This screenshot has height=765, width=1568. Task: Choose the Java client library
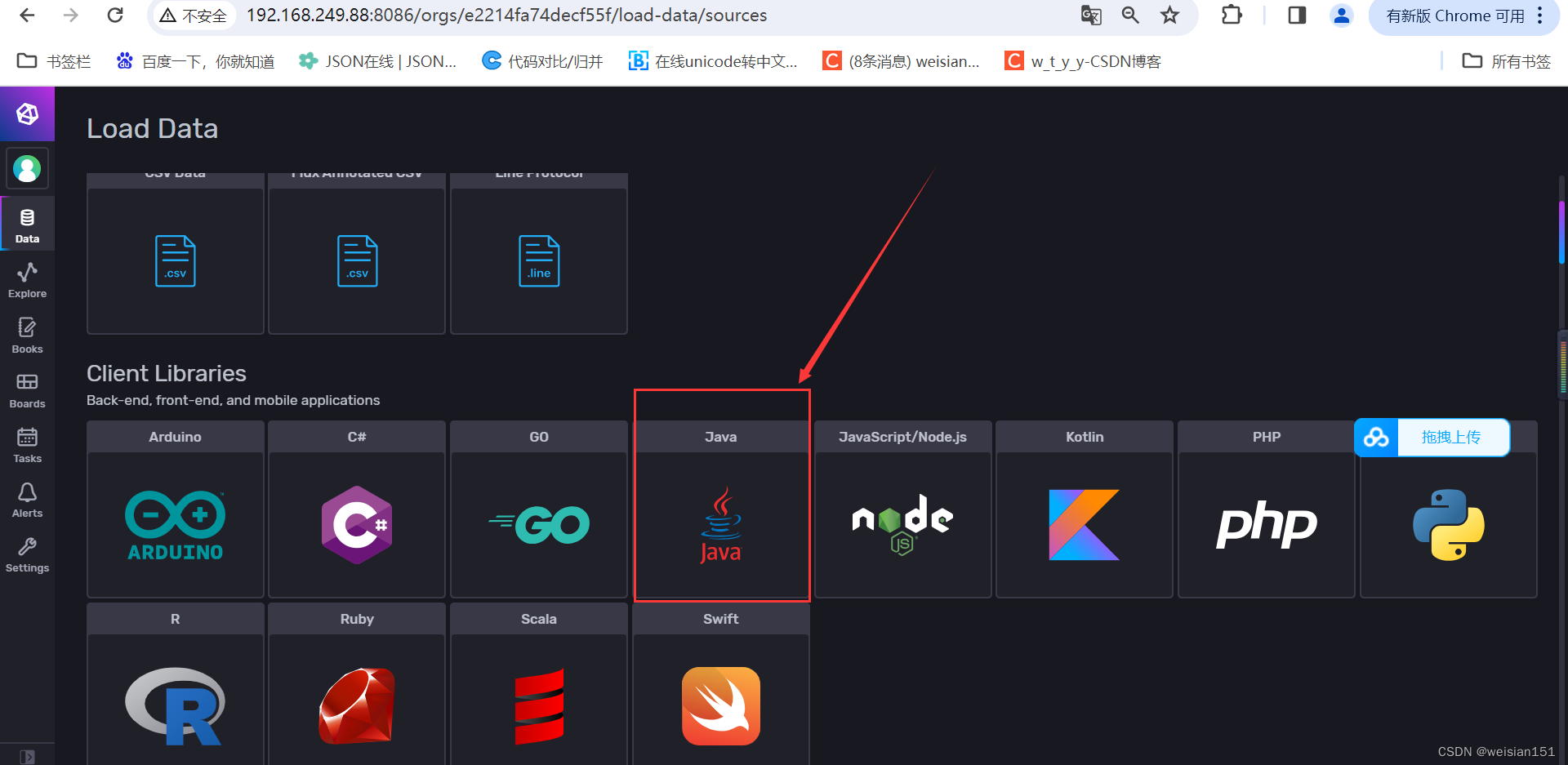[x=721, y=509]
